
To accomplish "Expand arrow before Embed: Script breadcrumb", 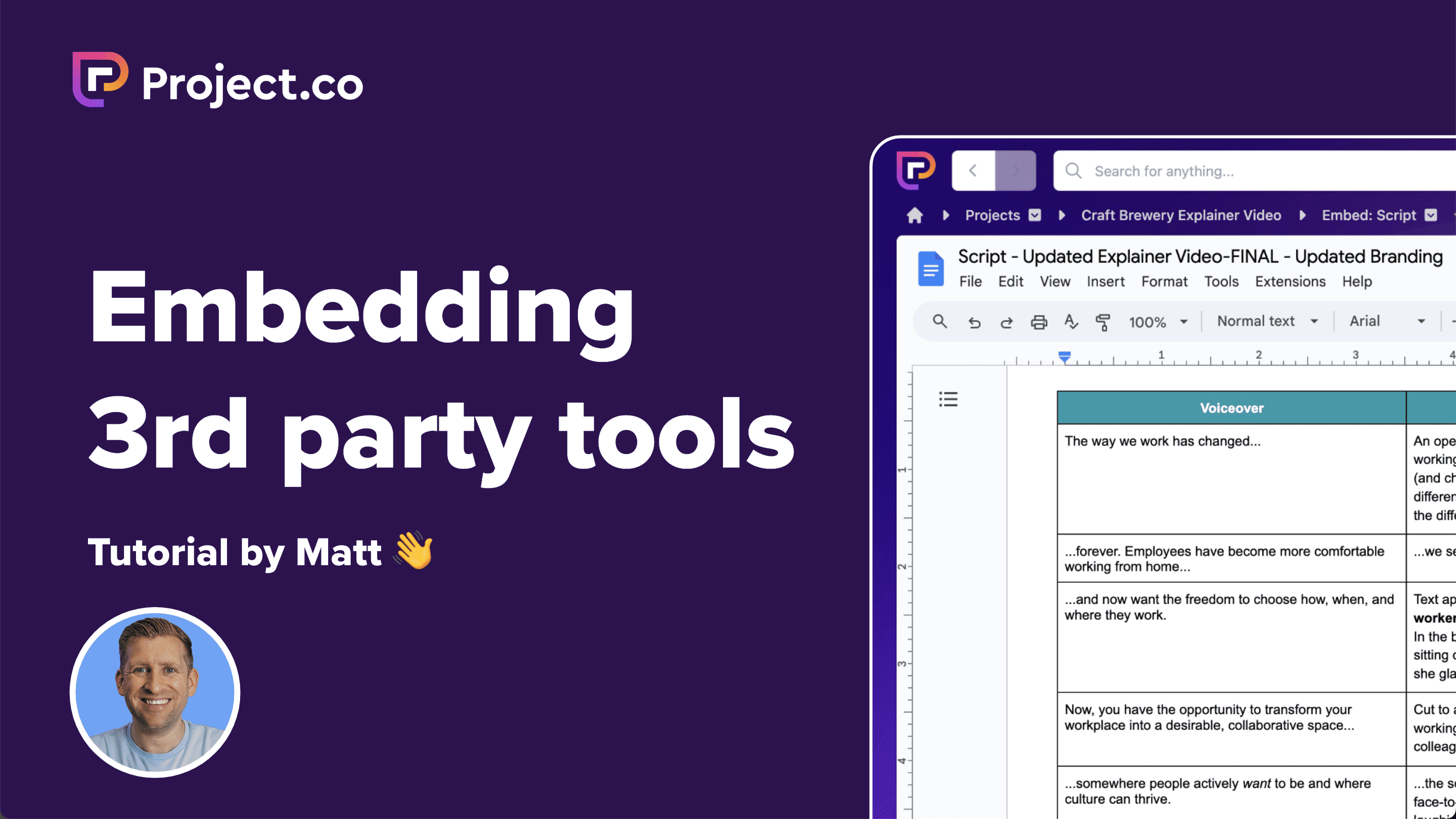I will (x=1302, y=215).
